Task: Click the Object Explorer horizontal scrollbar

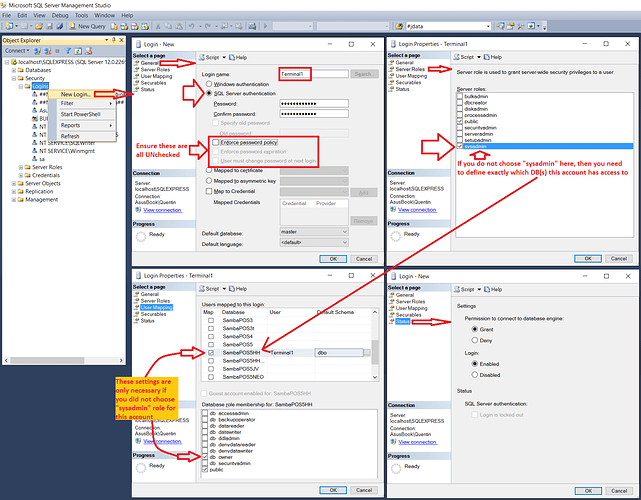Action: (64, 361)
